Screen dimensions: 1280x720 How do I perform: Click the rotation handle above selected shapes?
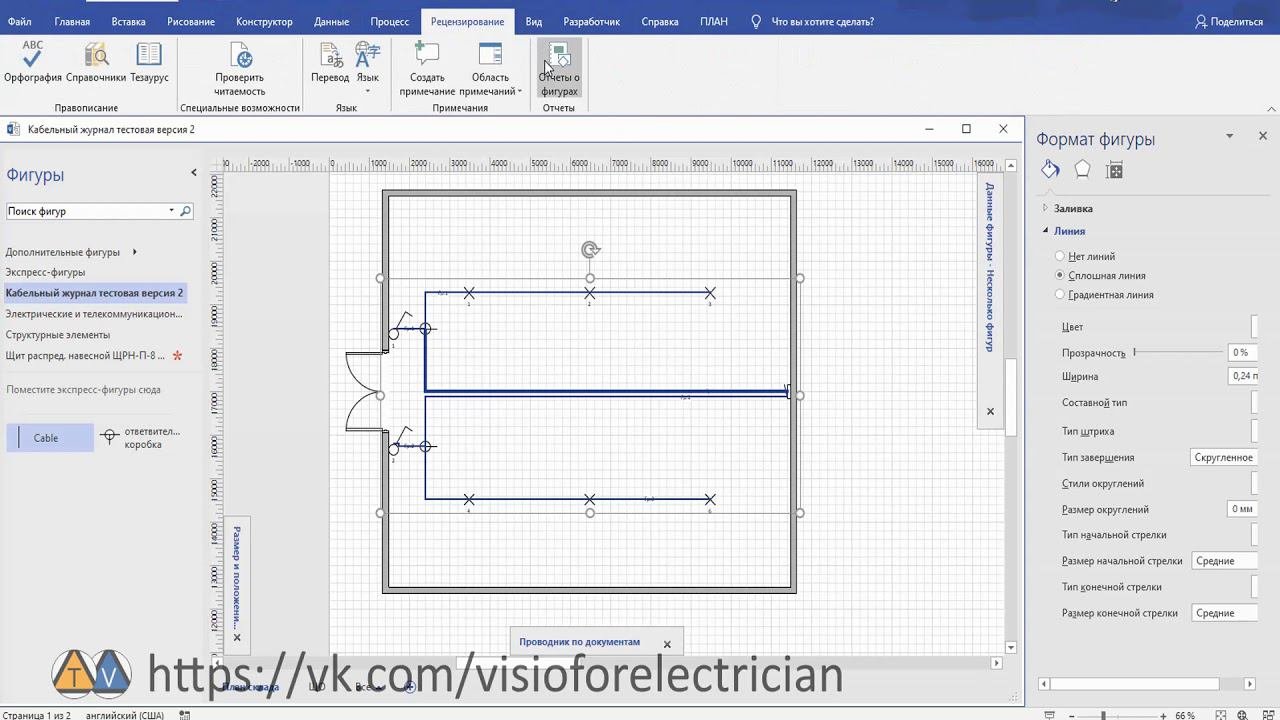(x=590, y=249)
